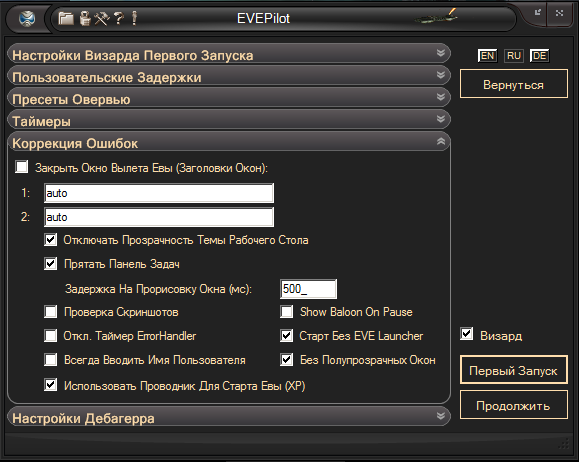
Task: Open the folder icon in the title toolbar
Action: (x=66, y=18)
